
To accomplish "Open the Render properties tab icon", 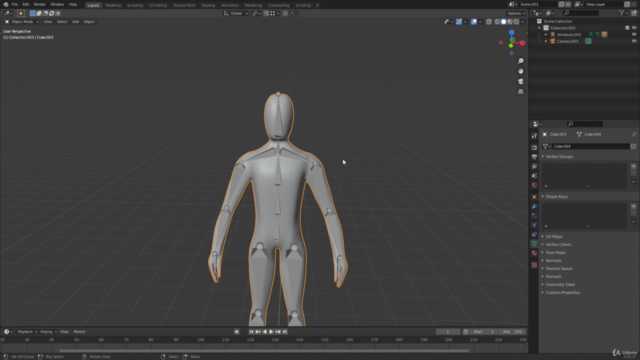I will [x=534, y=147].
